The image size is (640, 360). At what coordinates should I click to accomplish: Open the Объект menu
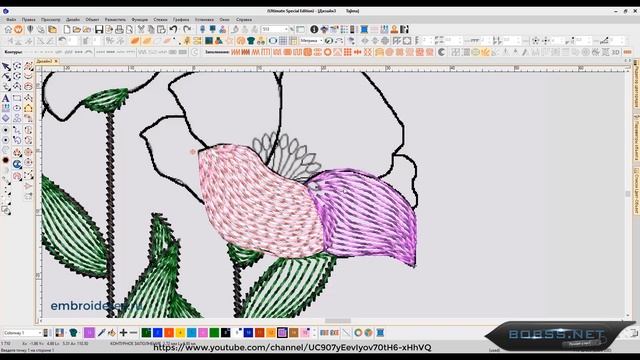(x=92, y=20)
